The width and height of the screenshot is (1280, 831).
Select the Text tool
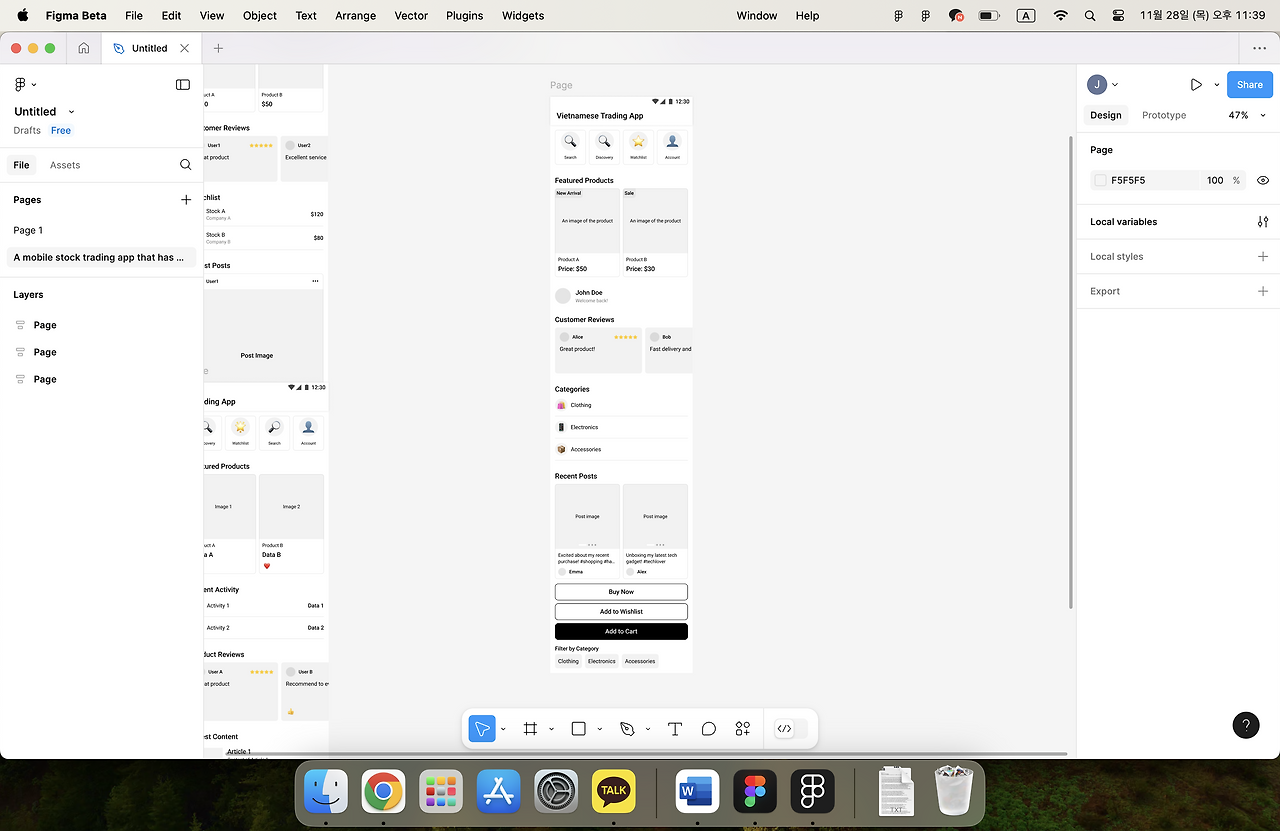point(675,729)
